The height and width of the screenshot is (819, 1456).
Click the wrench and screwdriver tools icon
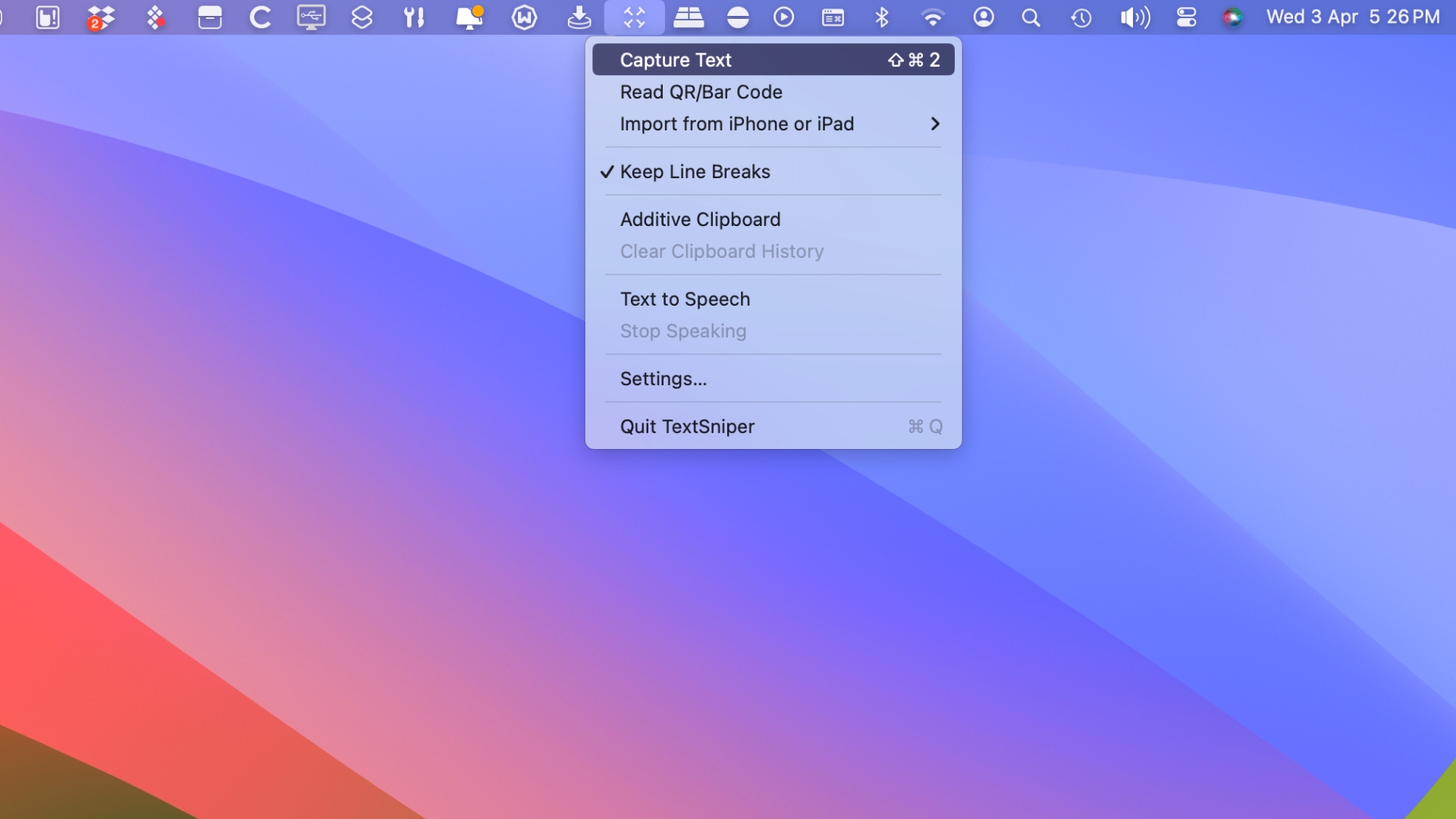(x=414, y=17)
